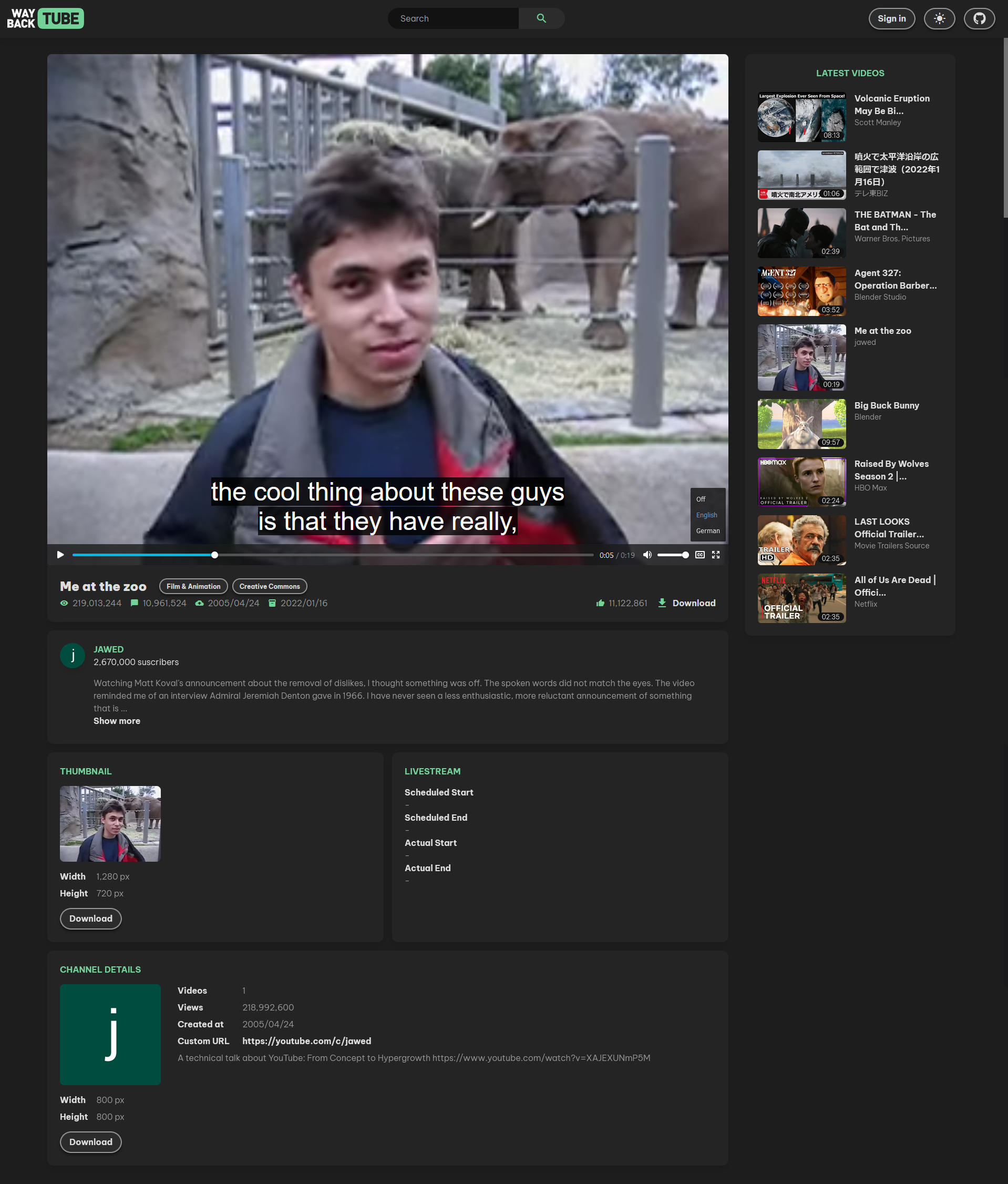Open the GitHub repository icon
The image size is (1008, 1184).
click(979, 18)
